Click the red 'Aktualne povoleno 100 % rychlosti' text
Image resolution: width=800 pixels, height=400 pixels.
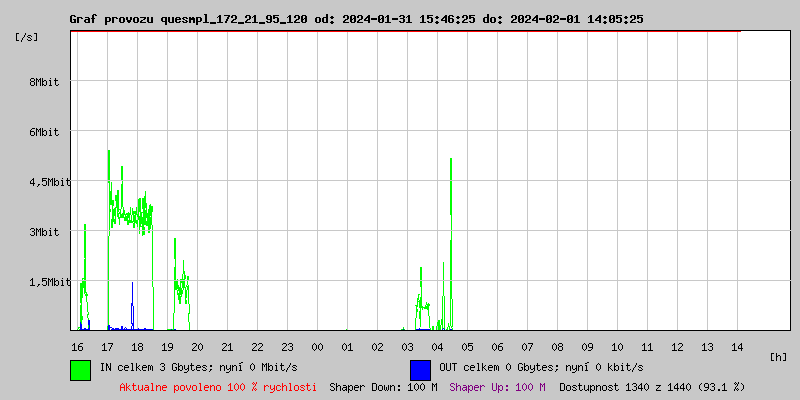point(218,386)
